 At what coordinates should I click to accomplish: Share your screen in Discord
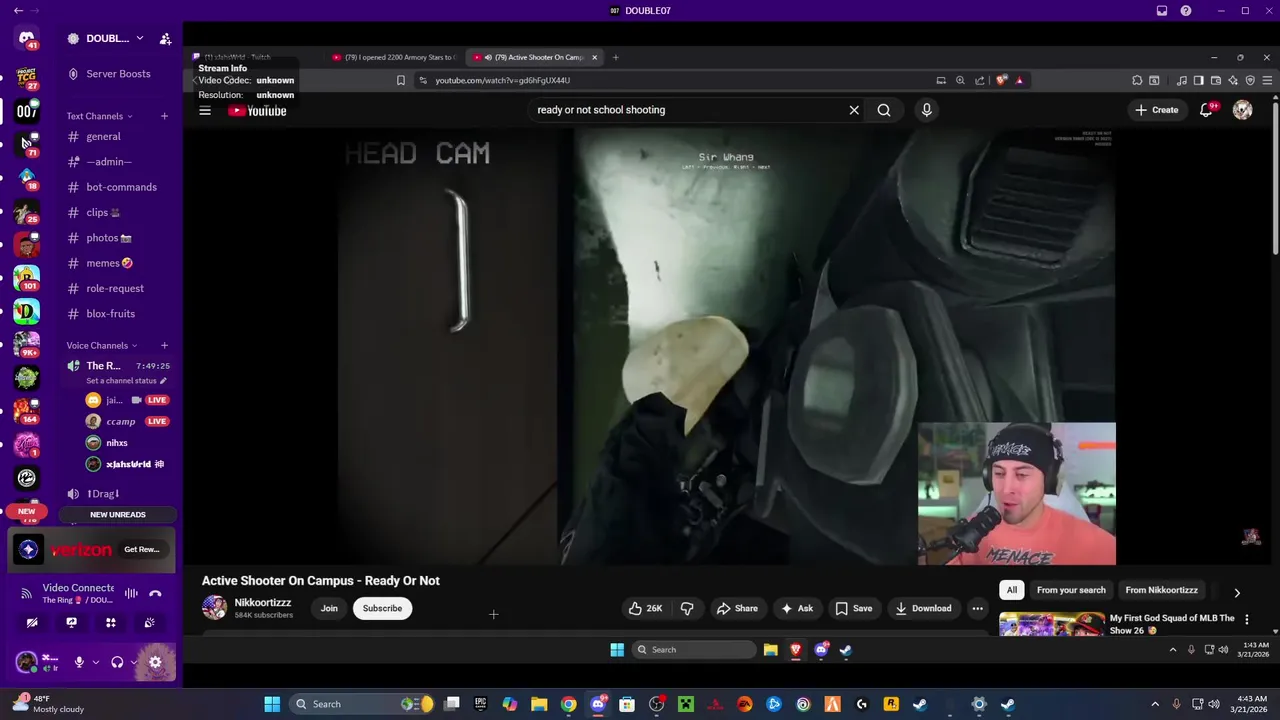point(71,622)
